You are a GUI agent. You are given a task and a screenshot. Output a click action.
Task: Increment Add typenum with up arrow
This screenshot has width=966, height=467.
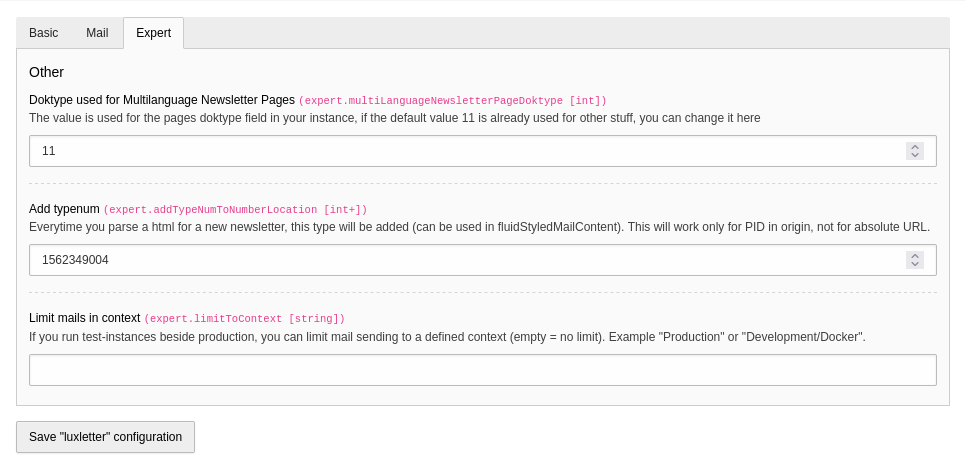915,256
